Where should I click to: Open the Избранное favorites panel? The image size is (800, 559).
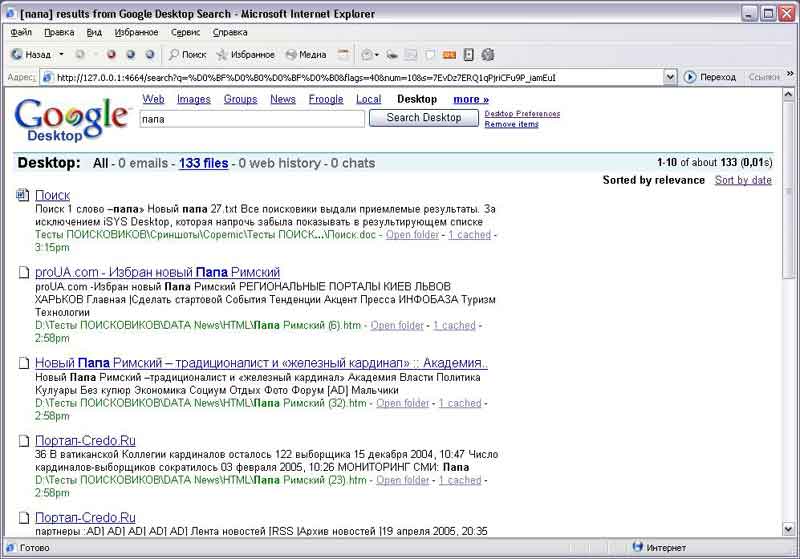245,55
